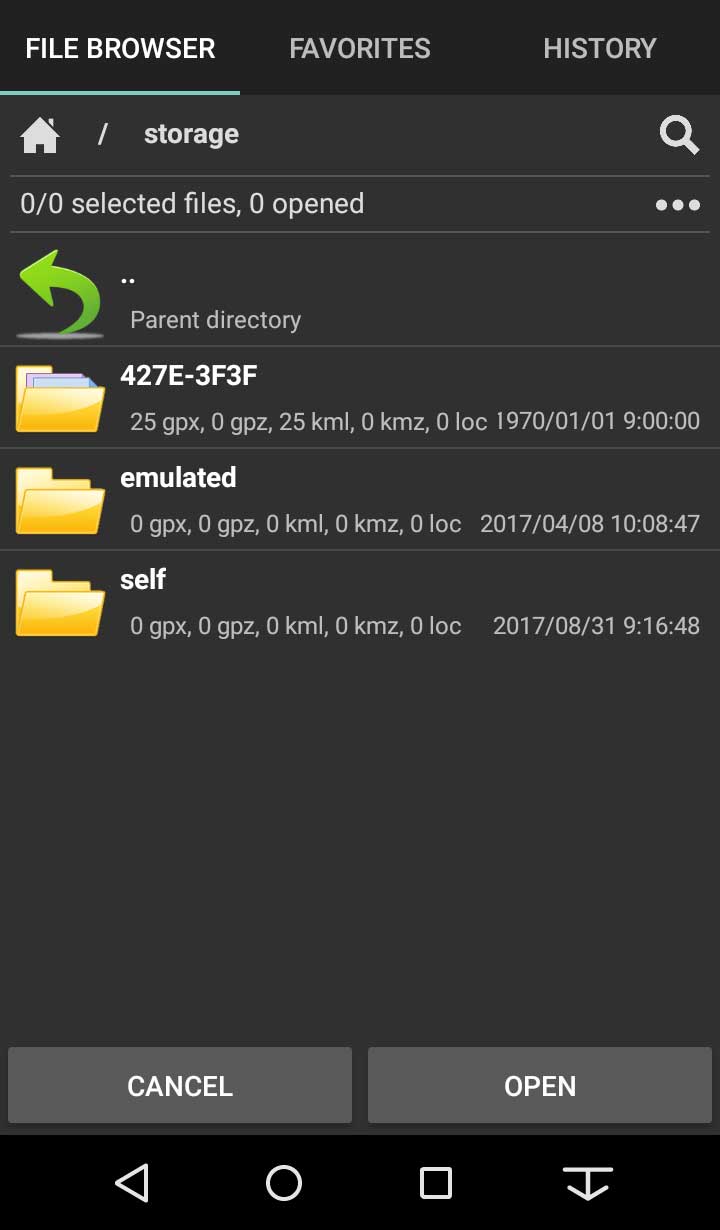Open the emulated folder entry
Image resolution: width=720 pixels, height=1230 pixels.
coord(360,500)
